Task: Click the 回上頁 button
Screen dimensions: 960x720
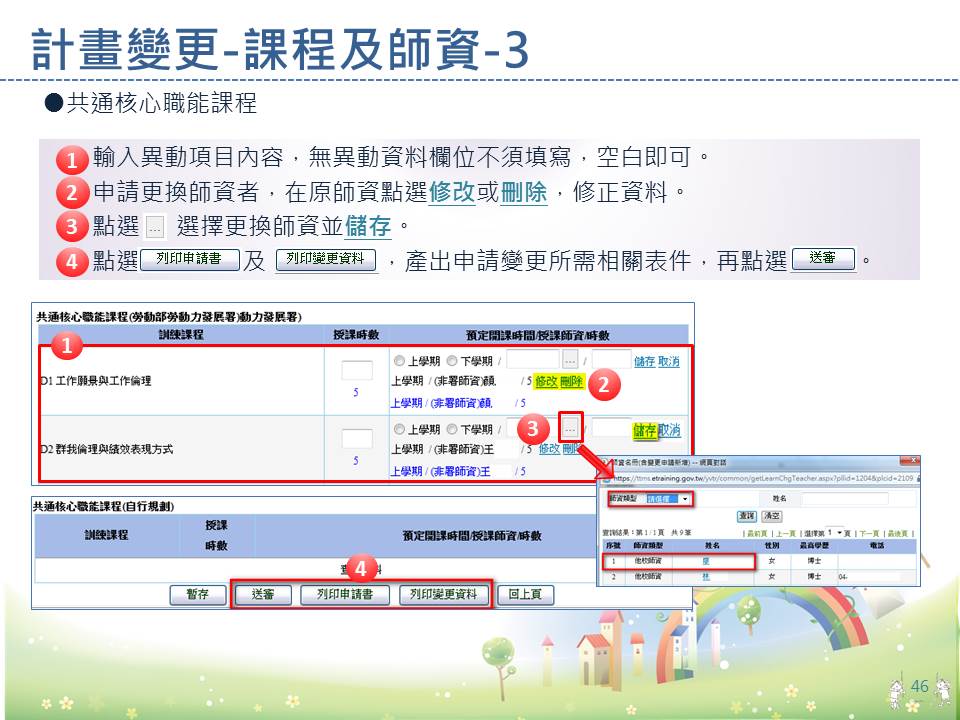Action: (x=525, y=594)
